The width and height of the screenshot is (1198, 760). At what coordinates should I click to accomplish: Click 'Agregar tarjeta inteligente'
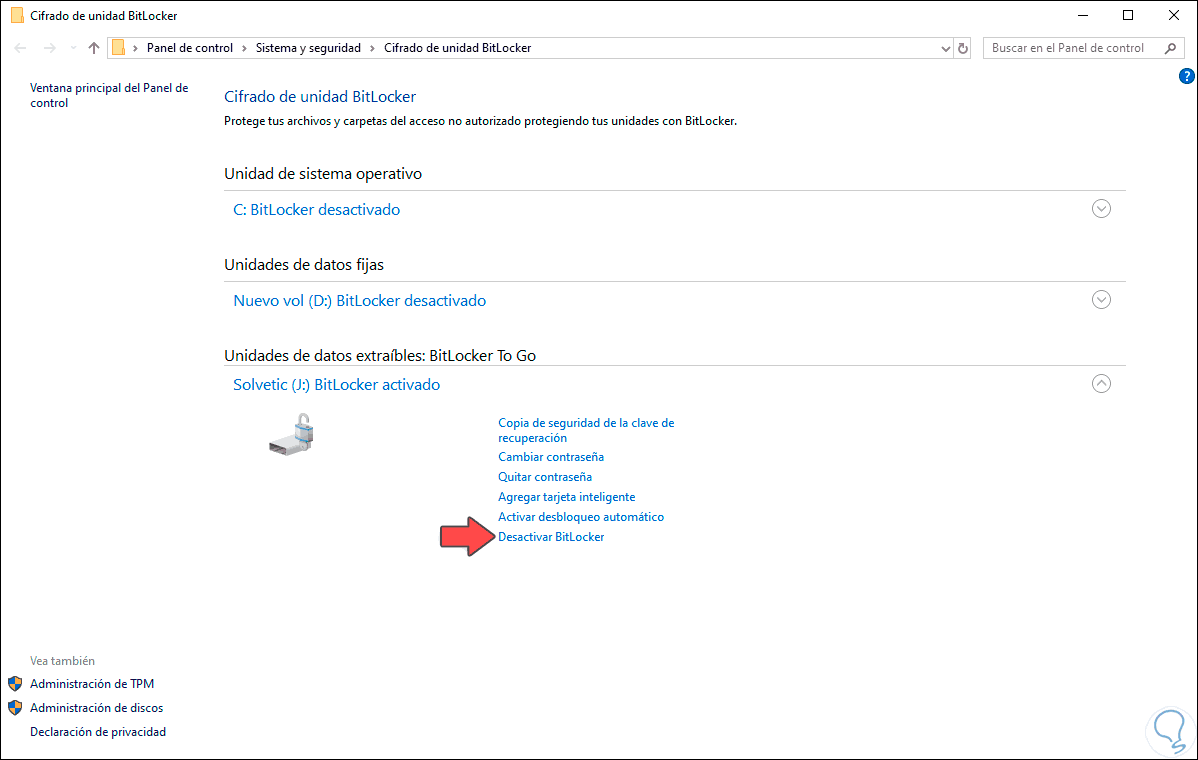566,496
